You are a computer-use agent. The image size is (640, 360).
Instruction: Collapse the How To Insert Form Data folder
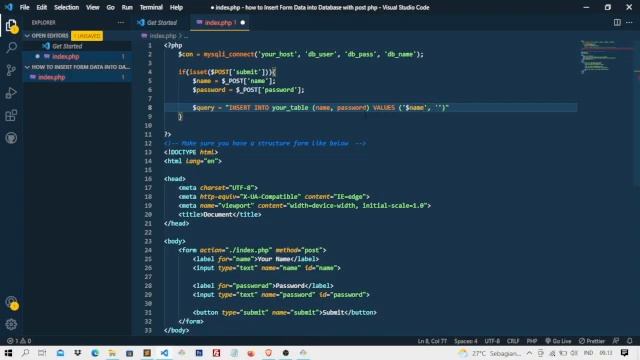pos(78,67)
